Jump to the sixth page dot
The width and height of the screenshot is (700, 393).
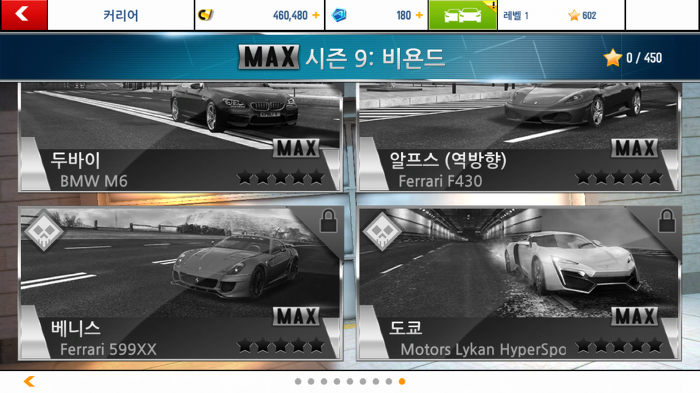[x=363, y=381]
